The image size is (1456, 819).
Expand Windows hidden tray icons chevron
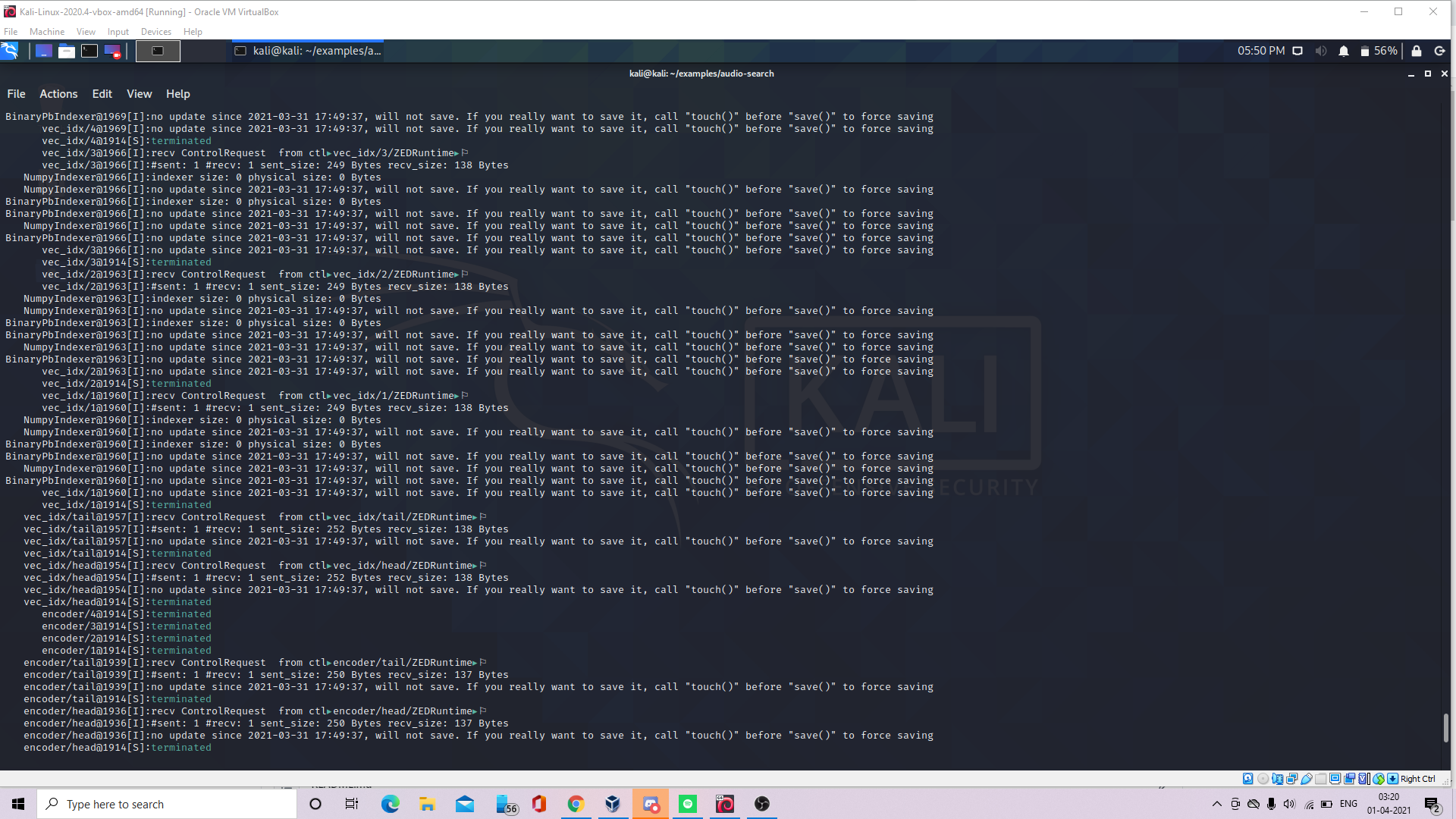(x=1217, y=804)
